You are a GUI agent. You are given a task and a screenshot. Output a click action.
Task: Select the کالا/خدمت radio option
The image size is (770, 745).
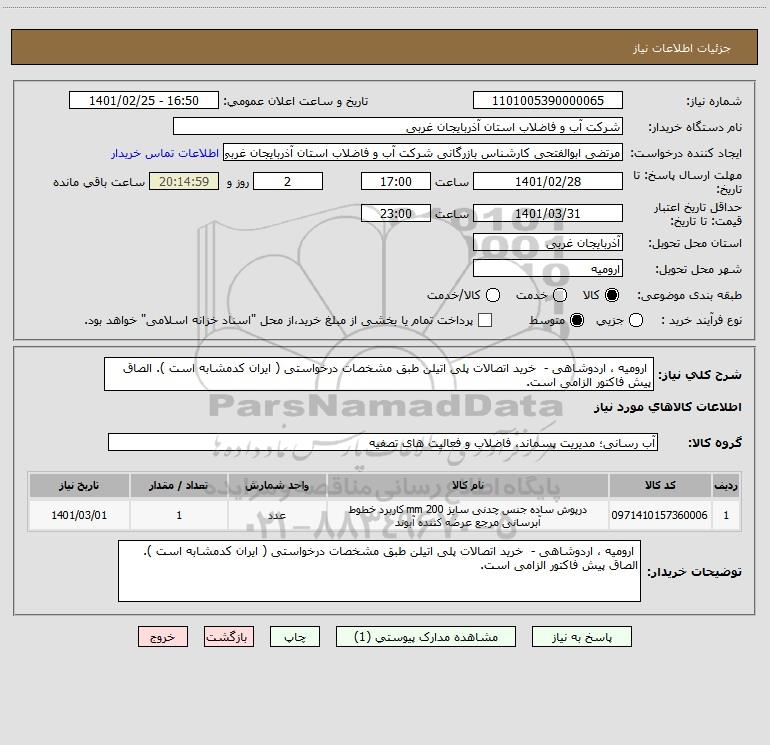[493, 295]
